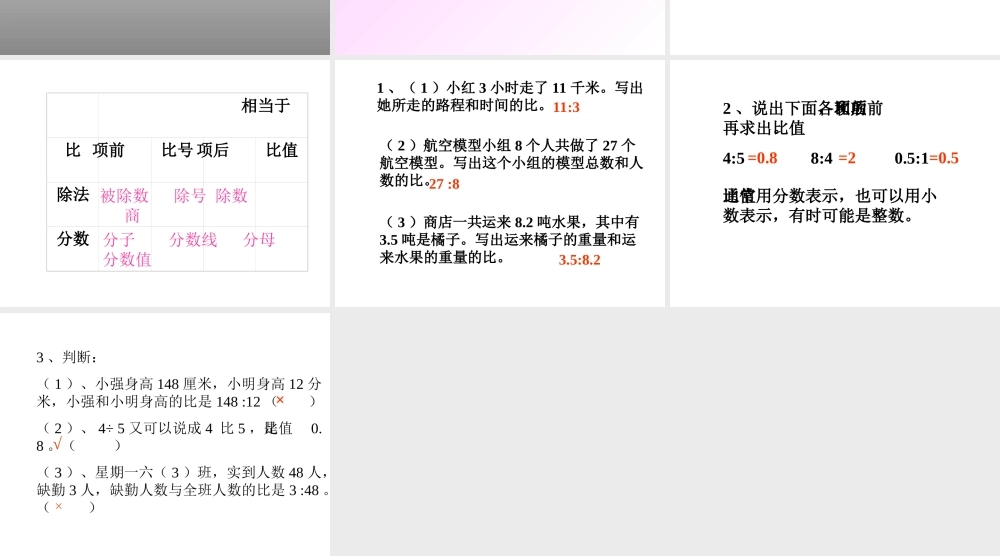Click the 比值 table cell
The height and width of the screenshot is (556, 1000).
[x=281, y=150]
